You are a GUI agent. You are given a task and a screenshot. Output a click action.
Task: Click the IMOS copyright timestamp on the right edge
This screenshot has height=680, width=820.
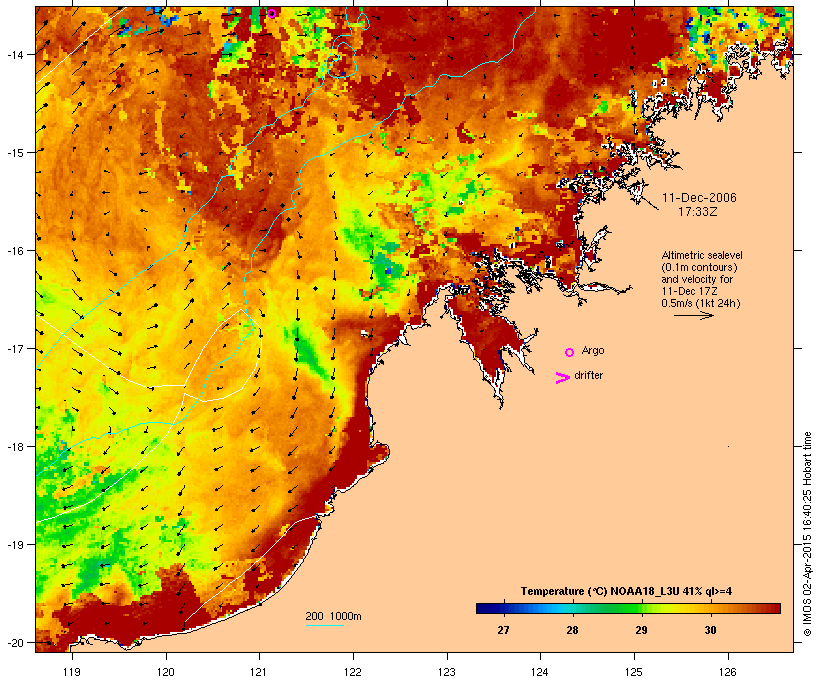pyautogui.click(x=807, y=534)
